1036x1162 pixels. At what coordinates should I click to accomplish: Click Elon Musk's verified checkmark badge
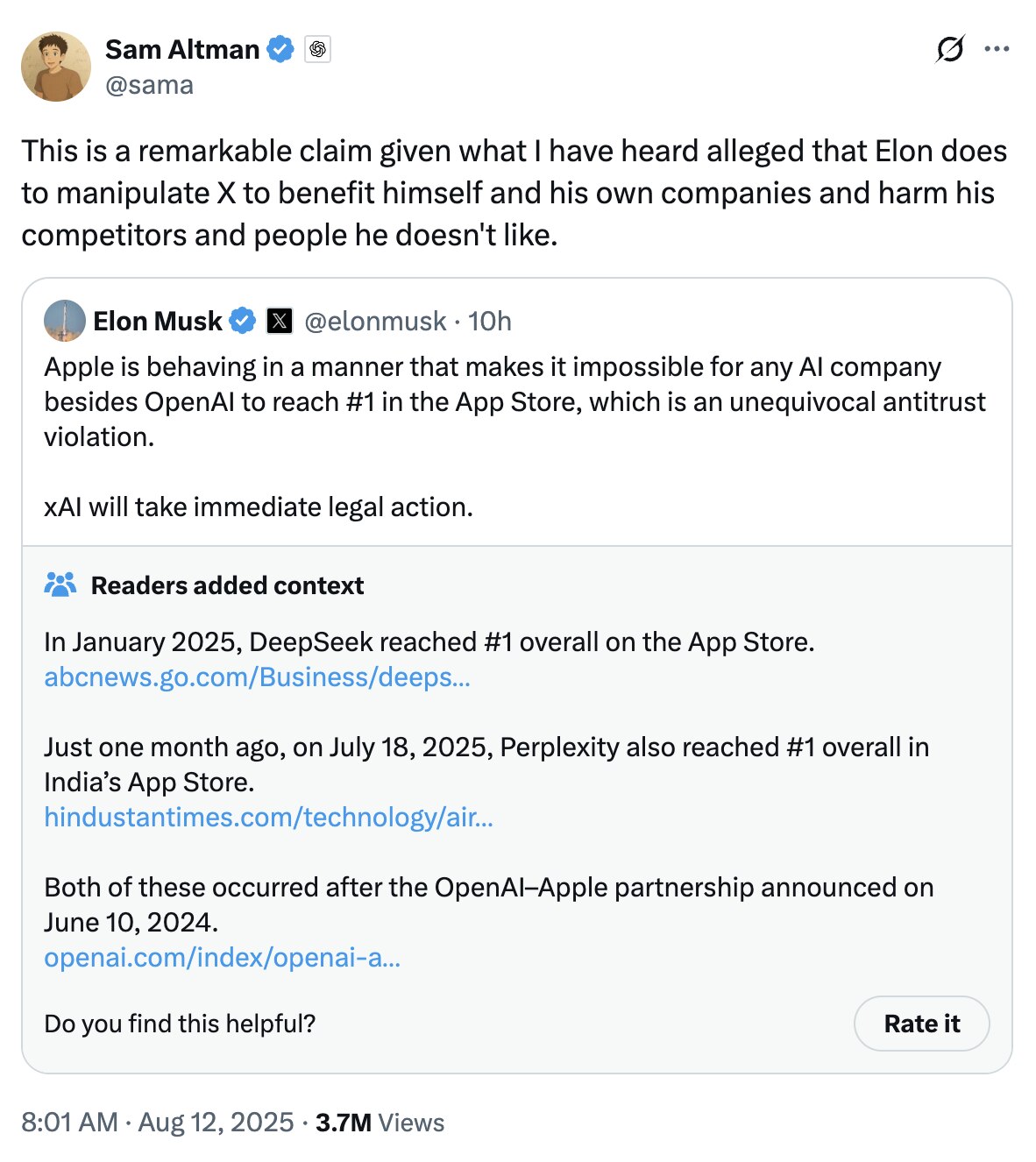pyautogui.click(x=243, y=322)
